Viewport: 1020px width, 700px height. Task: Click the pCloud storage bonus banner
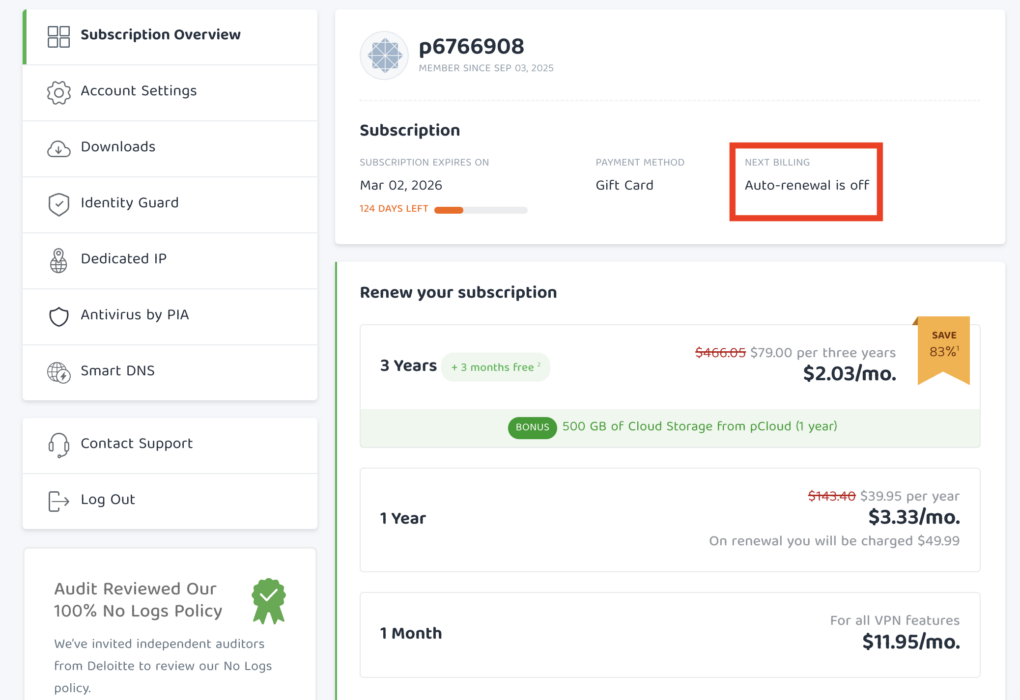coord(670,427)
